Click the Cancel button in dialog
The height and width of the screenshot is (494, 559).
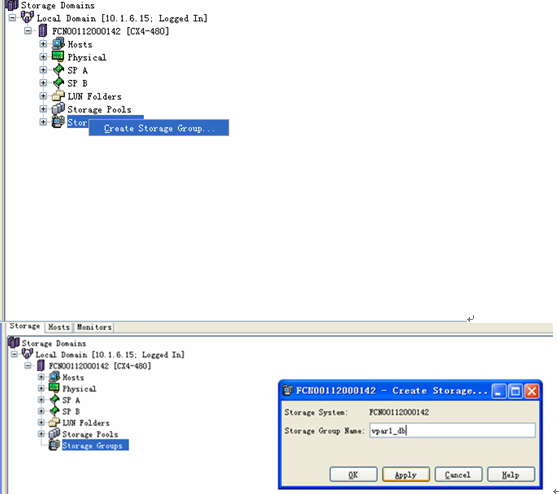pyautogui.click(x=458, y=474)
